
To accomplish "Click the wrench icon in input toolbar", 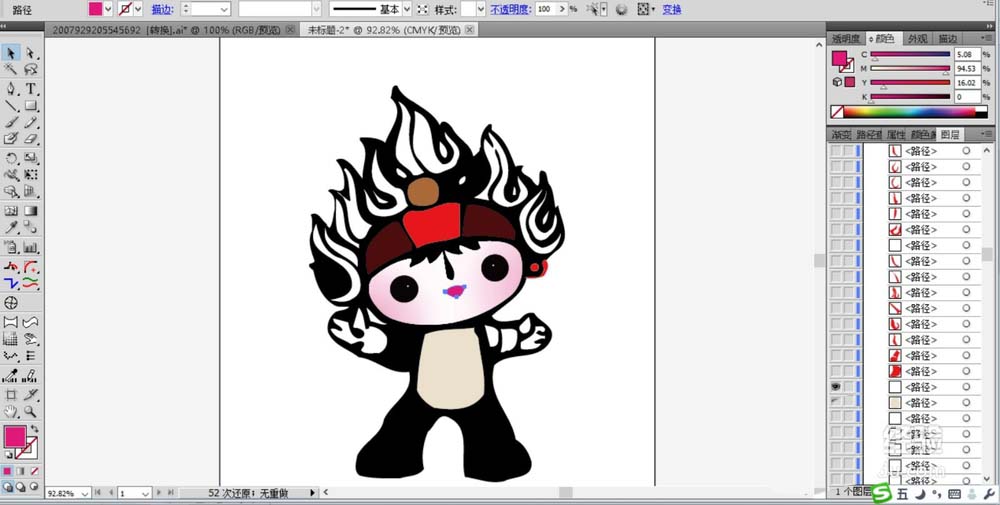I will 990,494.
